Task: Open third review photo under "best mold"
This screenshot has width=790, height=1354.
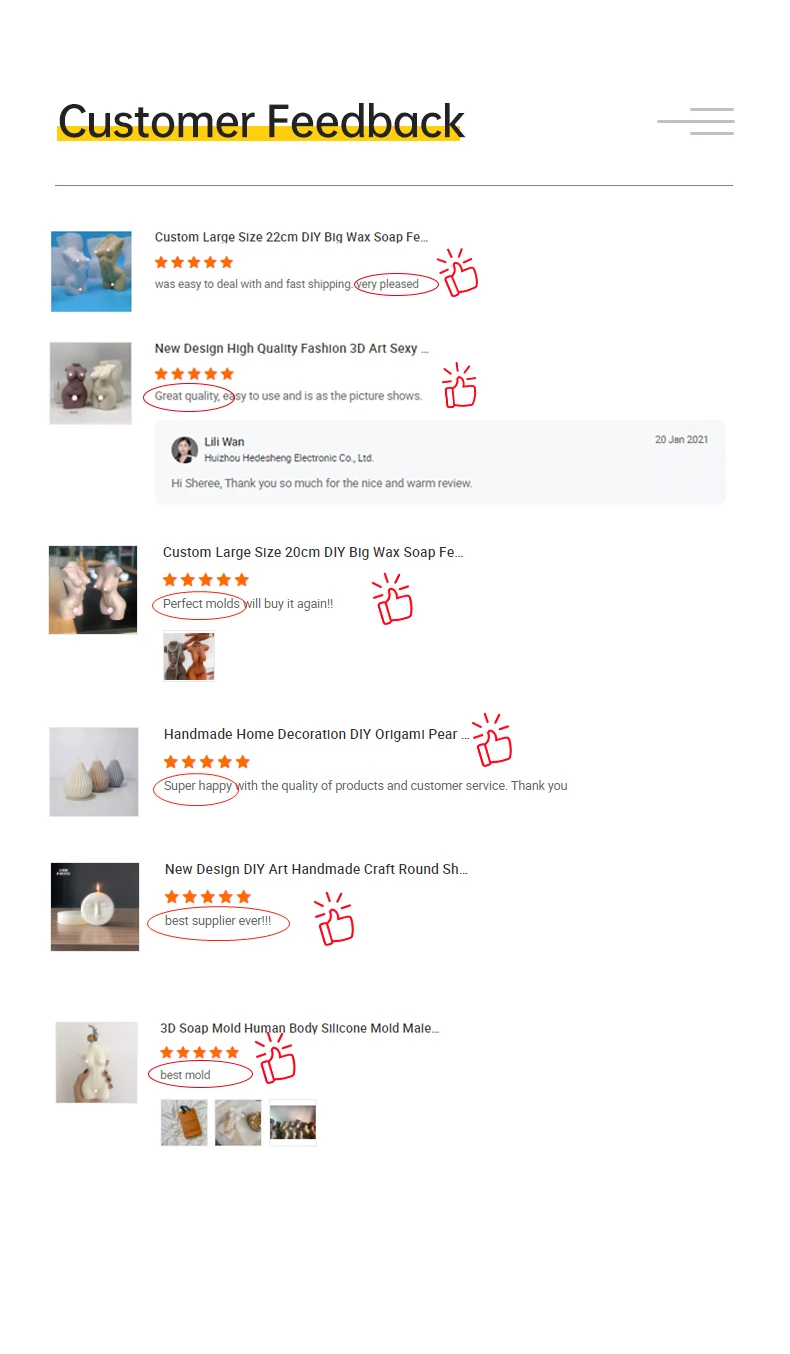Action: (x=293, y=1123)
